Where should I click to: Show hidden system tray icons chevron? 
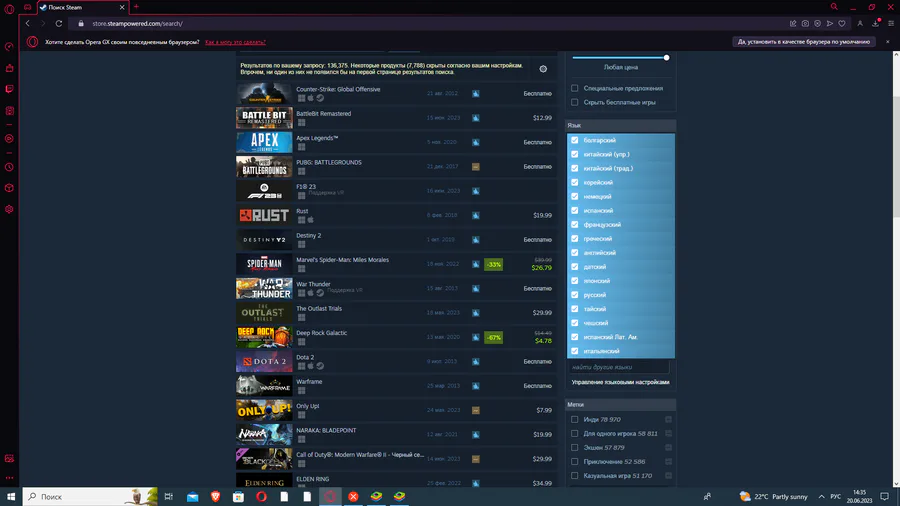pyautogui.click(x=821, y=496)
